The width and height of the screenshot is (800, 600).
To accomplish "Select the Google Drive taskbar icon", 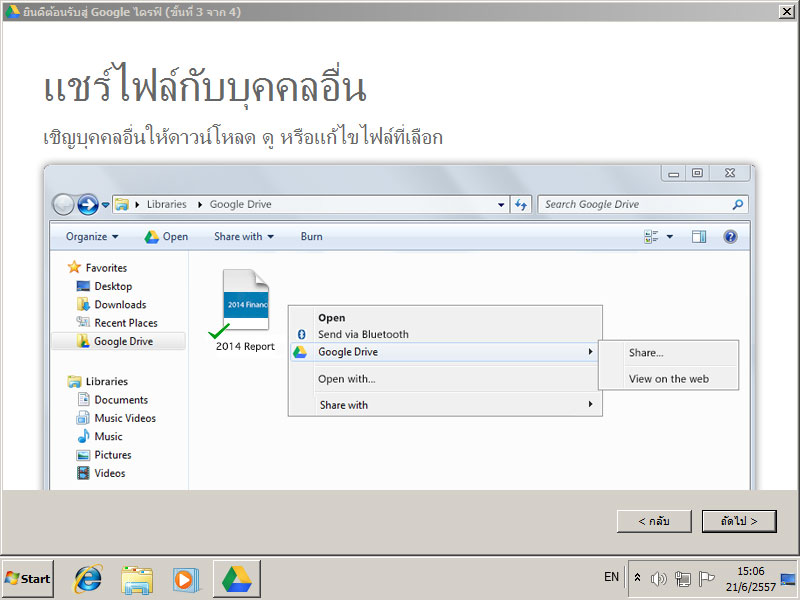I will pos(237,579).
